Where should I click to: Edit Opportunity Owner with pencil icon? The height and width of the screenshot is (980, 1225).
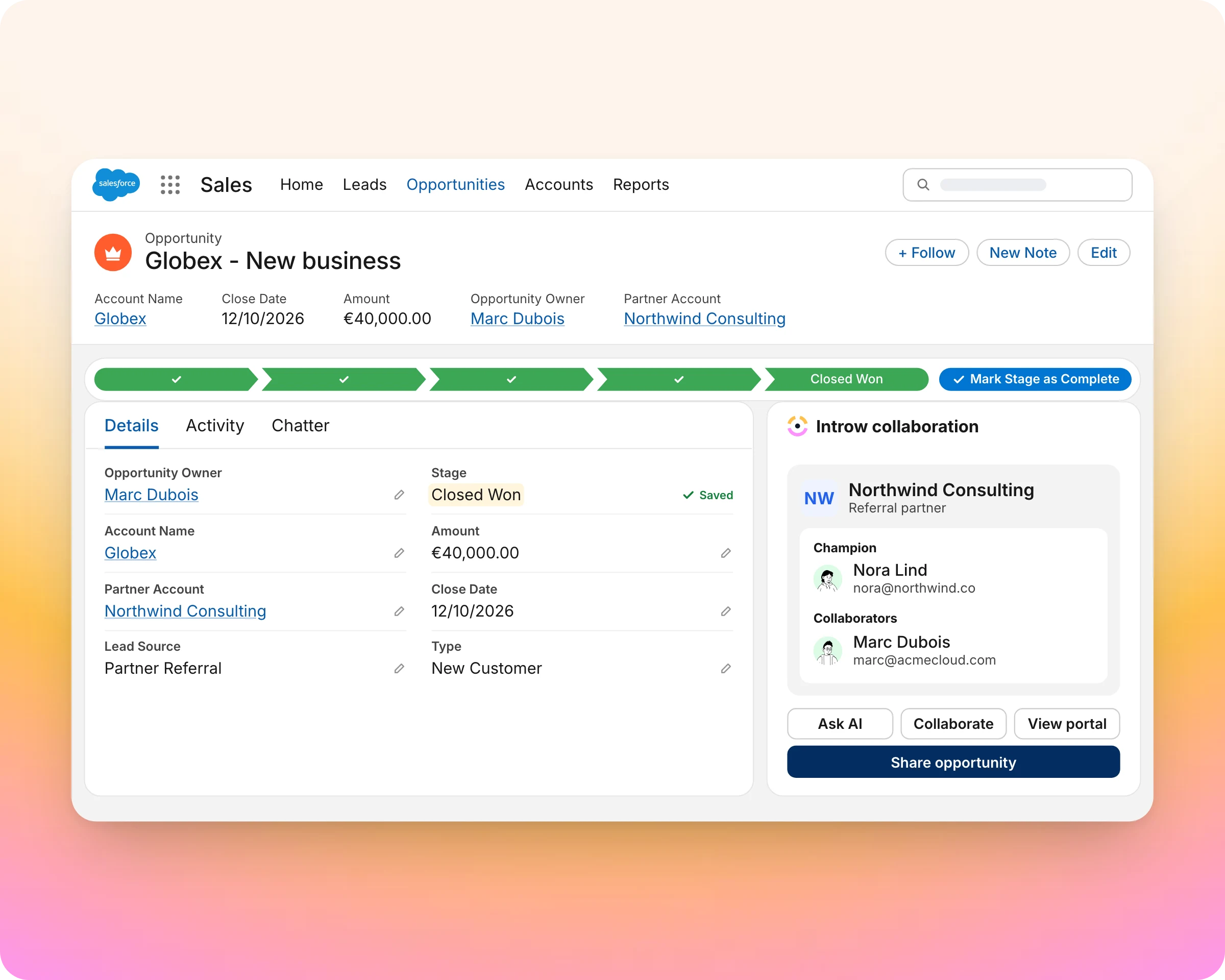pos(400,495)
